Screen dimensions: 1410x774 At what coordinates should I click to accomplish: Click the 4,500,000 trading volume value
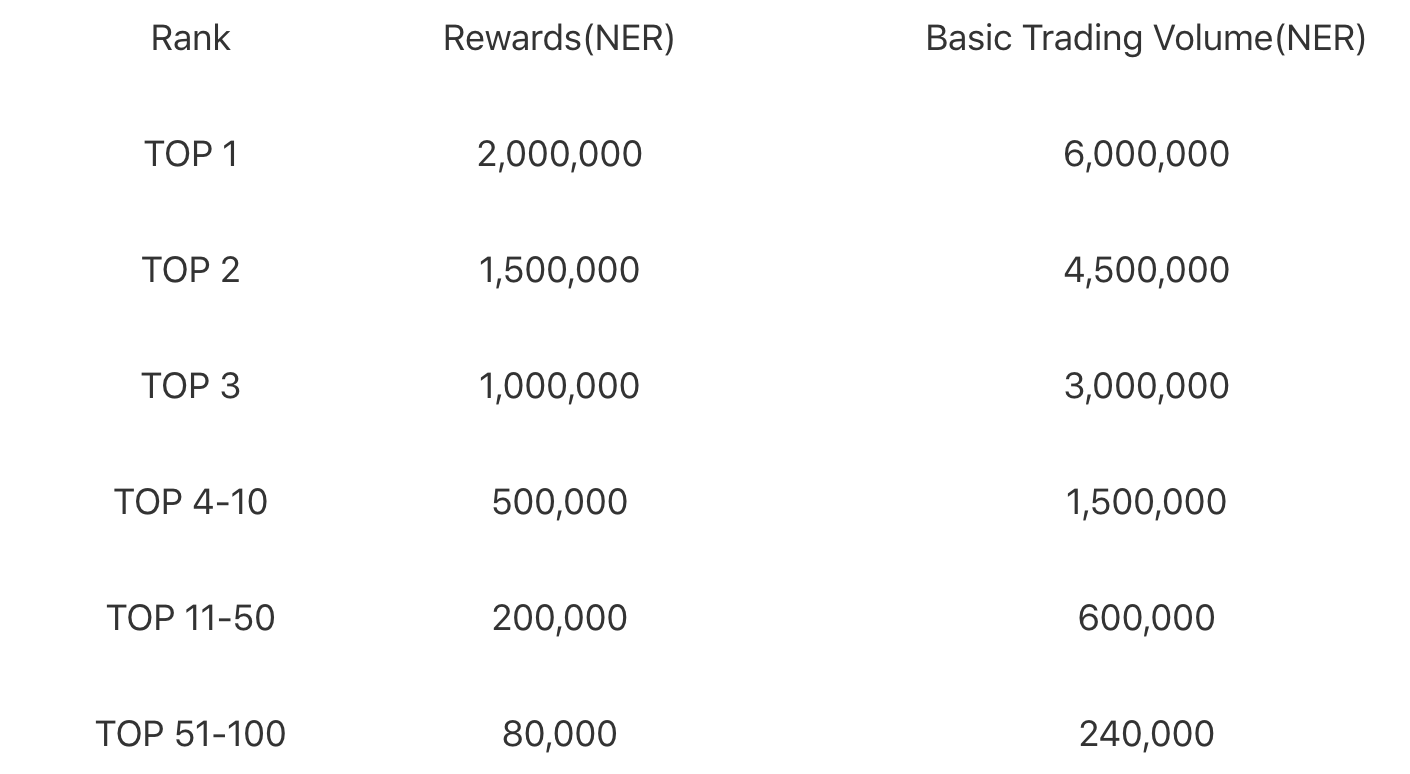(1146, 270)
